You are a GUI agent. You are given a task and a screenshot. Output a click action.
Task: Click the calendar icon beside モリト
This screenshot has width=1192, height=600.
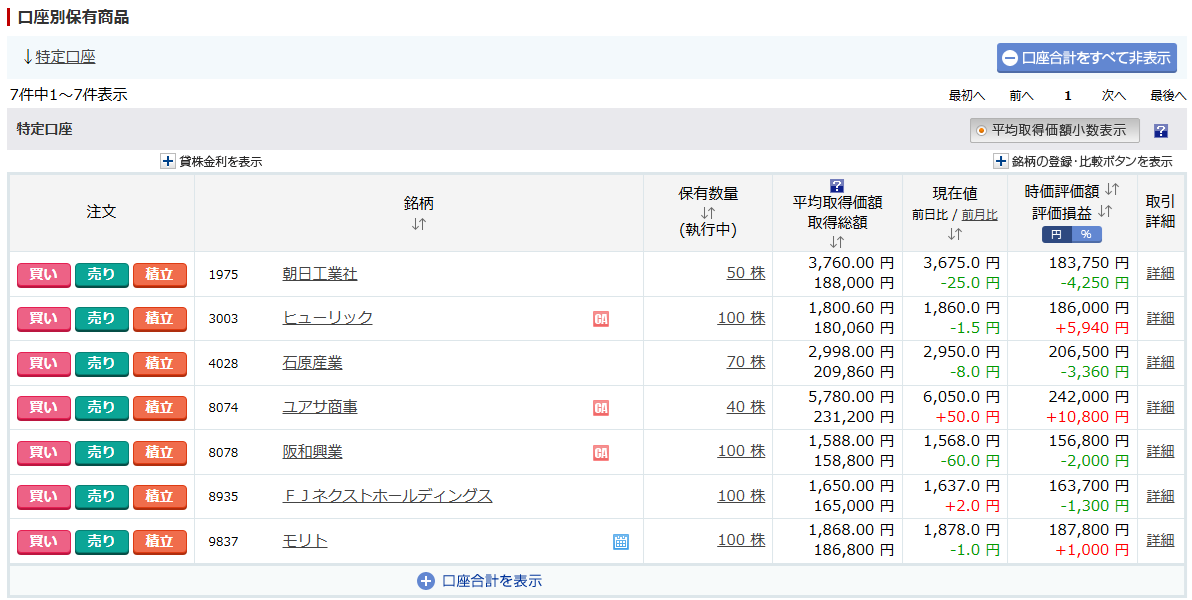tap(621, 542)
